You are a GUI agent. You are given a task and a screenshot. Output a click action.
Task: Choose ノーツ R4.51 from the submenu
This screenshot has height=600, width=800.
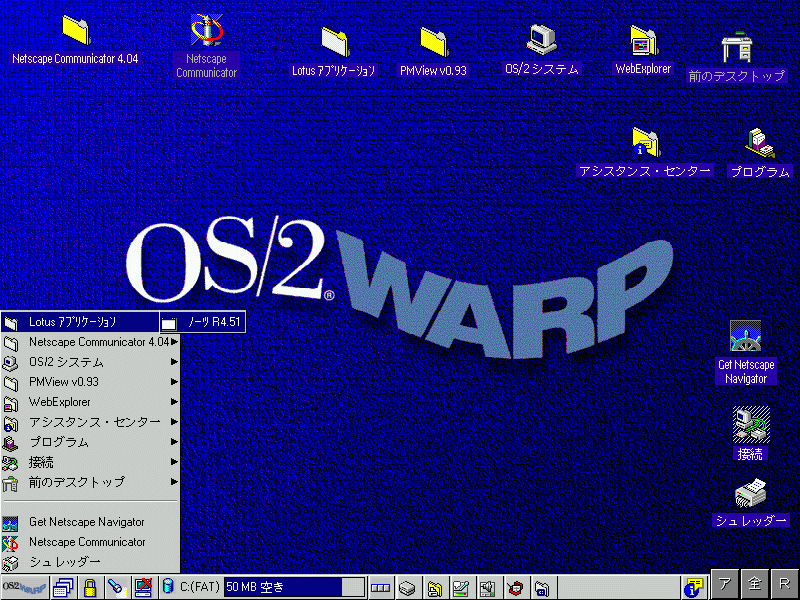[x=203, y=322]
